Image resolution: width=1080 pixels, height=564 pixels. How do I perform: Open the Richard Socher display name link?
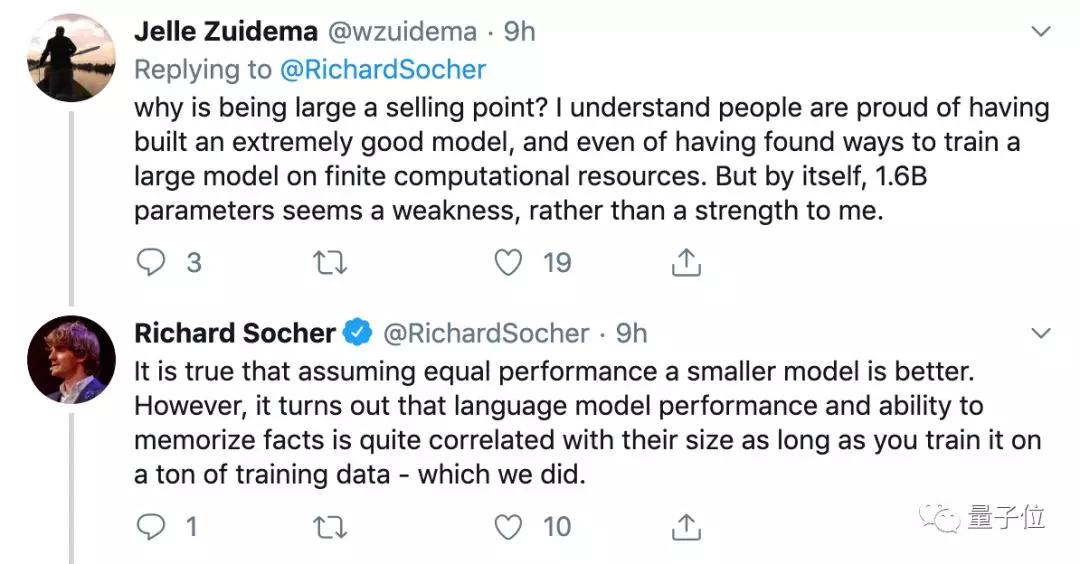(235, 332)
